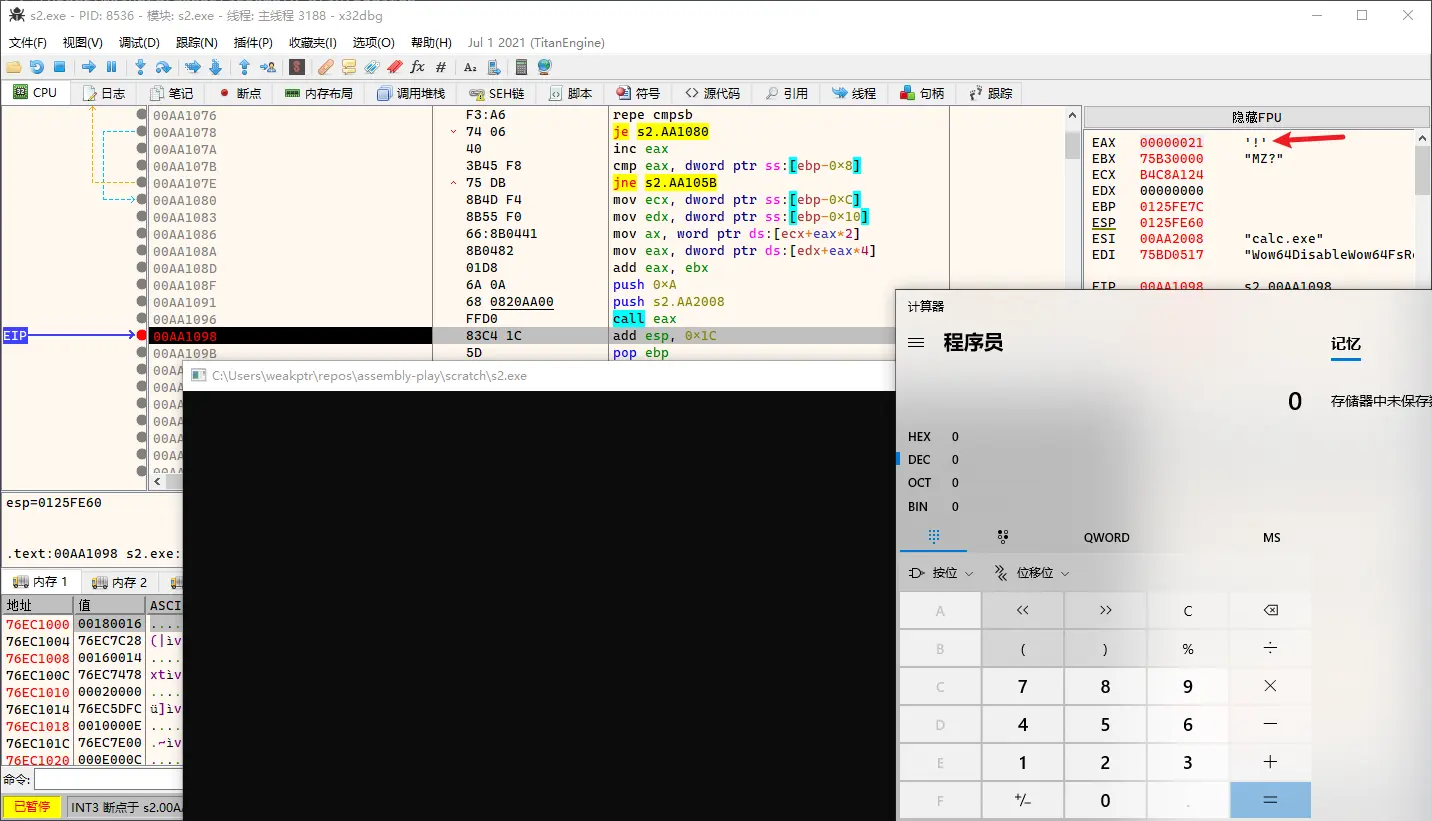Open the calculator toolbar icon
1432x821 pixels.
(x=521, y=67)
